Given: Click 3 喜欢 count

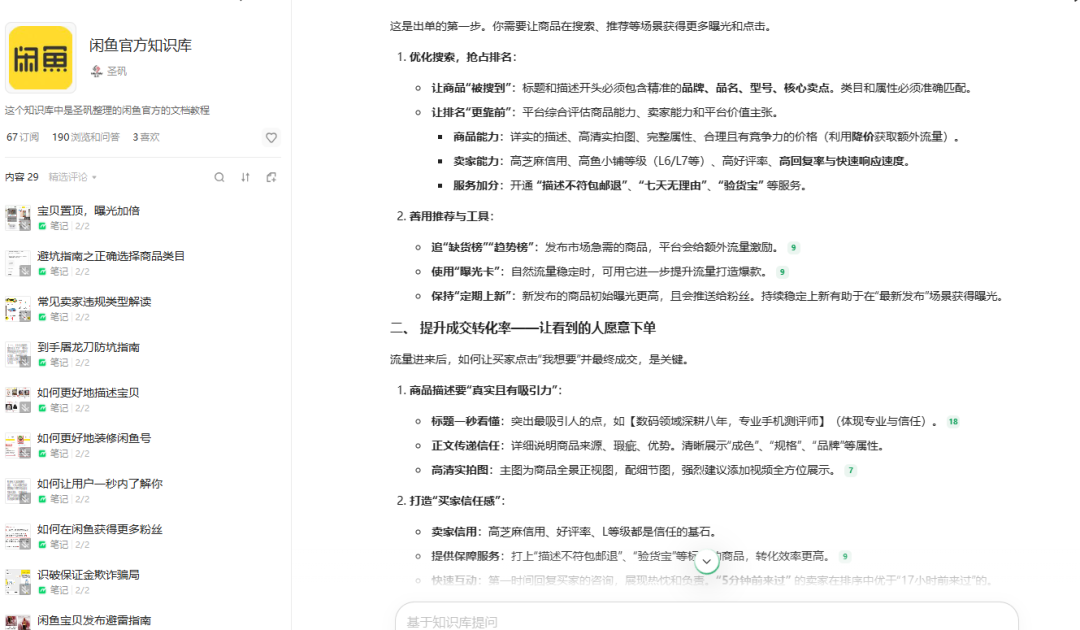Looking at the screenshot, I should point(146,137).
